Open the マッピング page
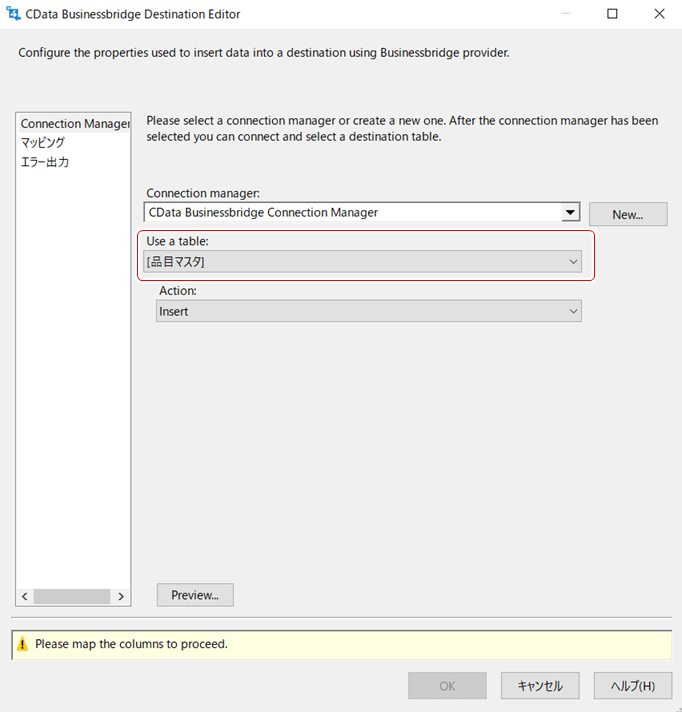This screenshot has height=712, width=682. tap(43, 143)
